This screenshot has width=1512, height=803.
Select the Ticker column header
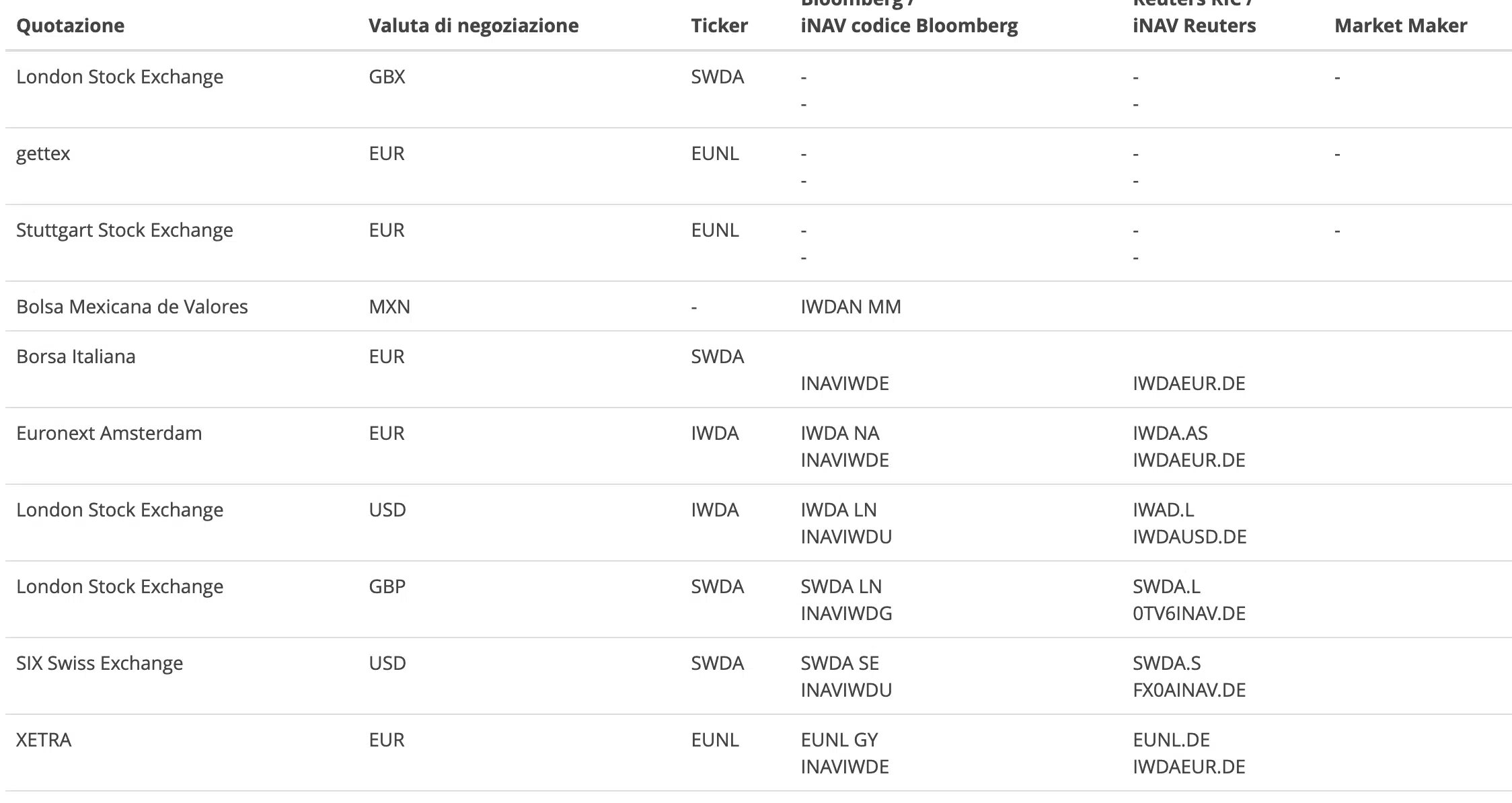[x=718, y=26]
